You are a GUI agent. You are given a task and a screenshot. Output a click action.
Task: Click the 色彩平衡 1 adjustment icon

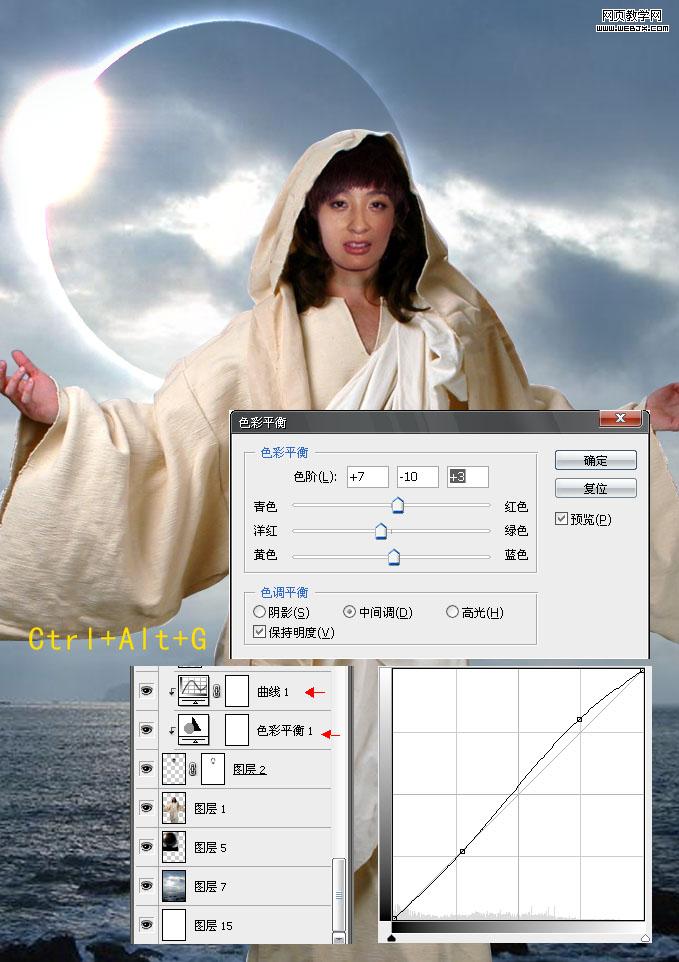tap(193, 729)
